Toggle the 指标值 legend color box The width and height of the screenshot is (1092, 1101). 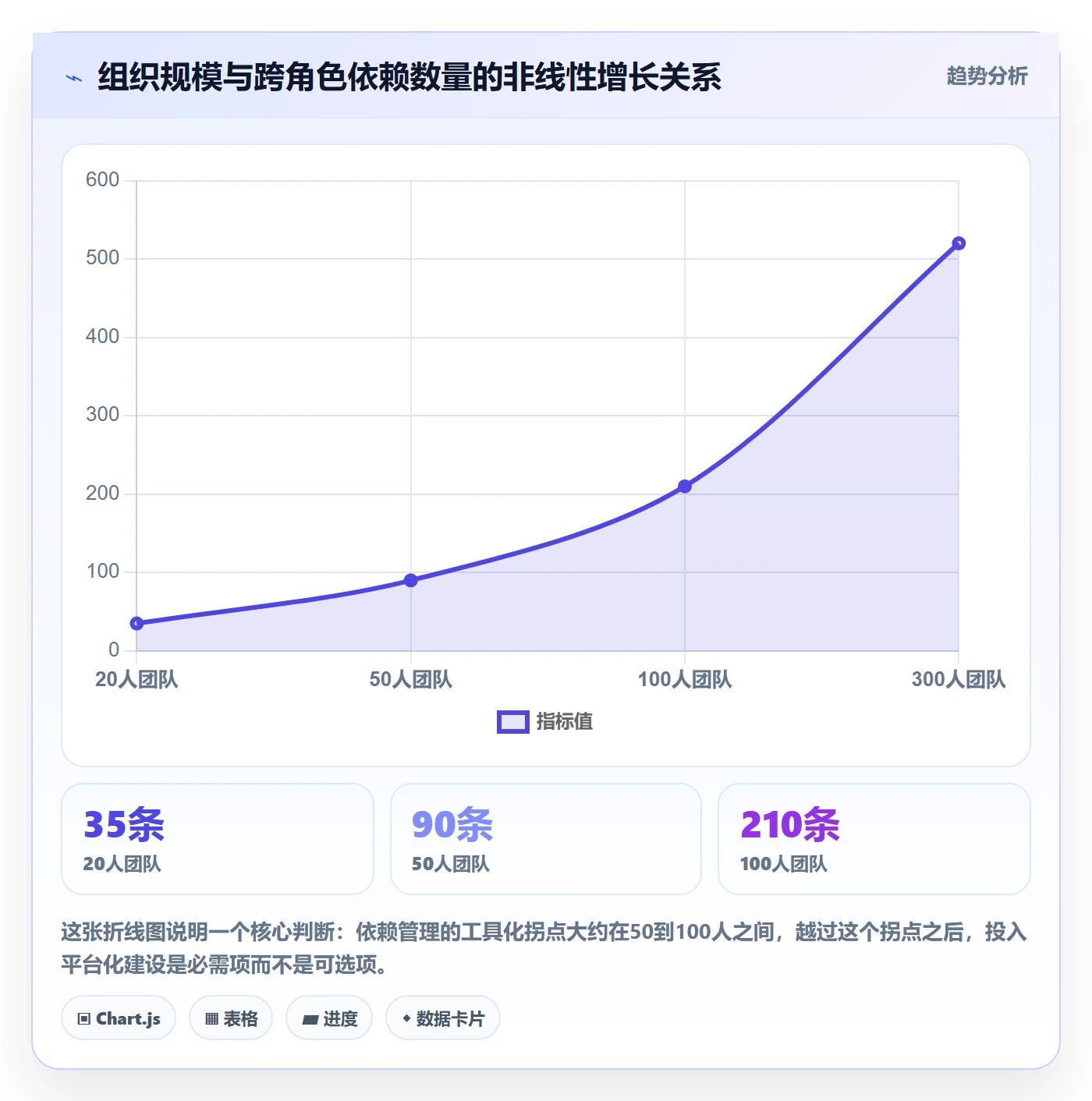coord(512,722)
